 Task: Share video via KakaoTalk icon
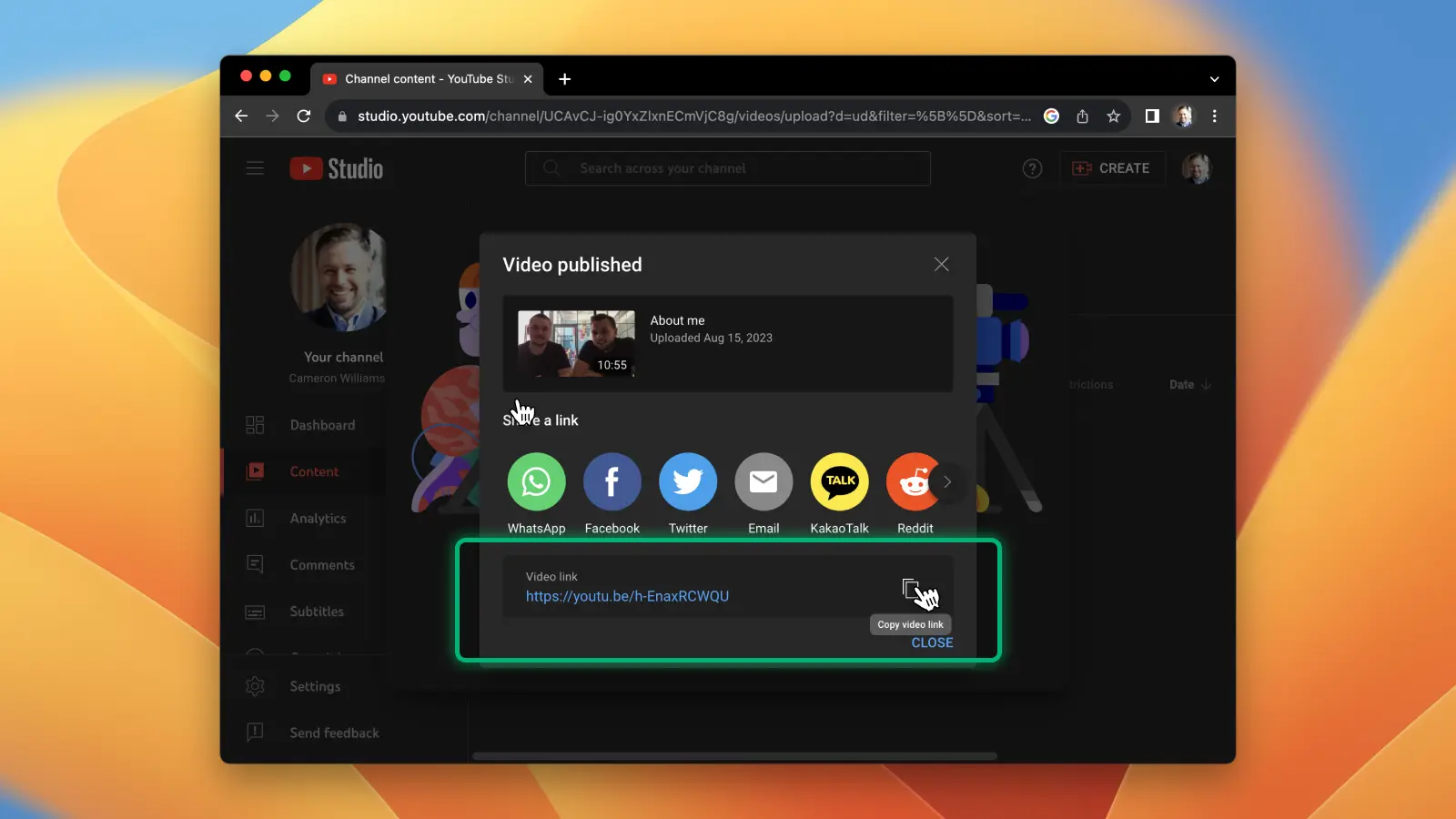coord(839,481)
